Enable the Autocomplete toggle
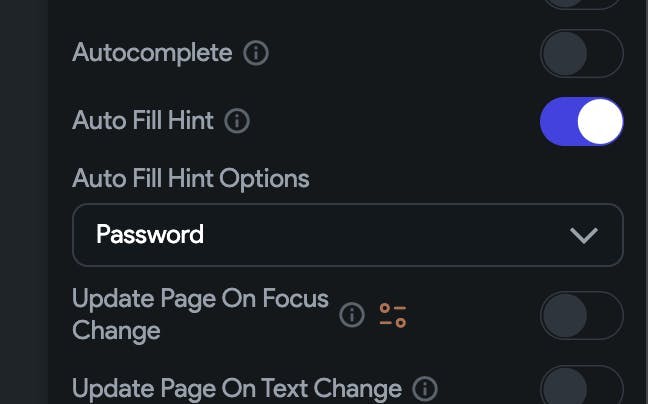 (581, 53)
